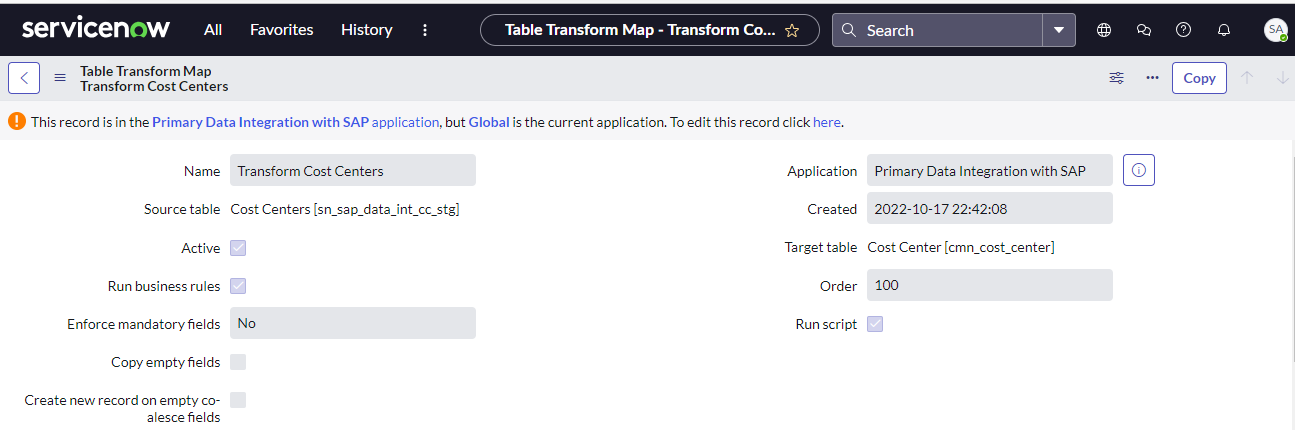
Task: Click the 'here' link to edit
Action: click(827, 122)
